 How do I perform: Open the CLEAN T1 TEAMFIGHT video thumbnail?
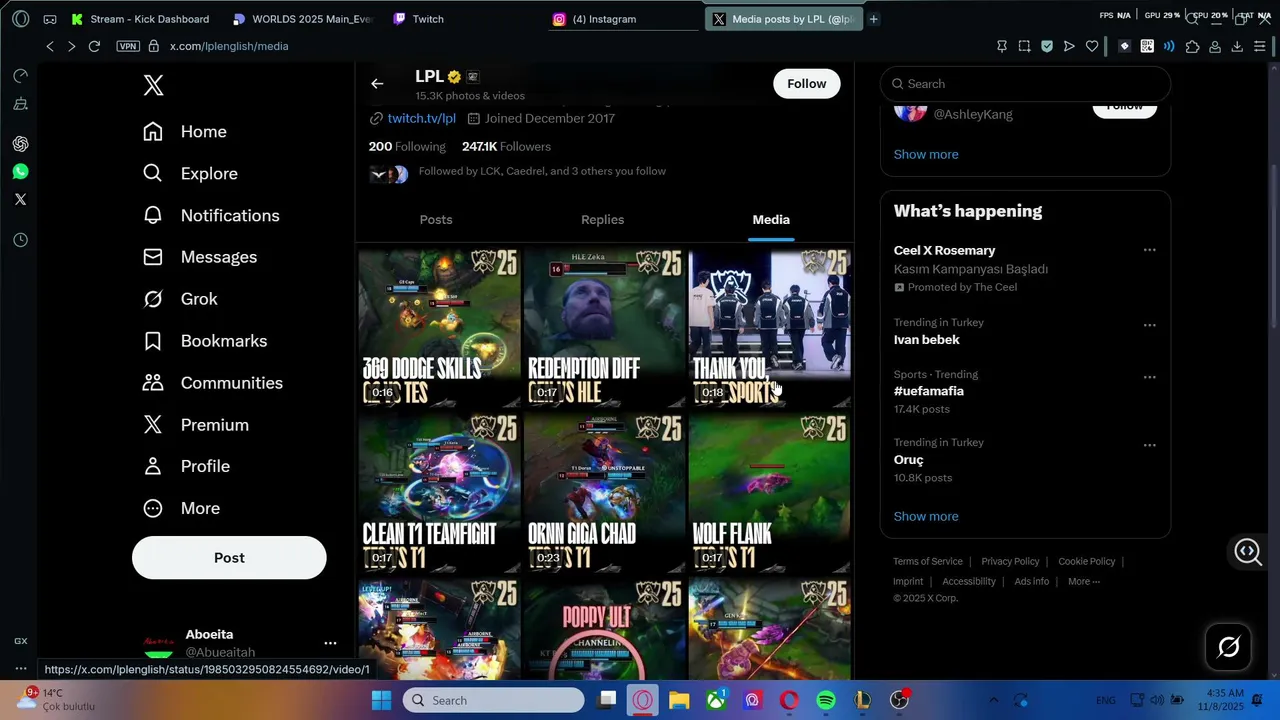click(x=439, y=493)
